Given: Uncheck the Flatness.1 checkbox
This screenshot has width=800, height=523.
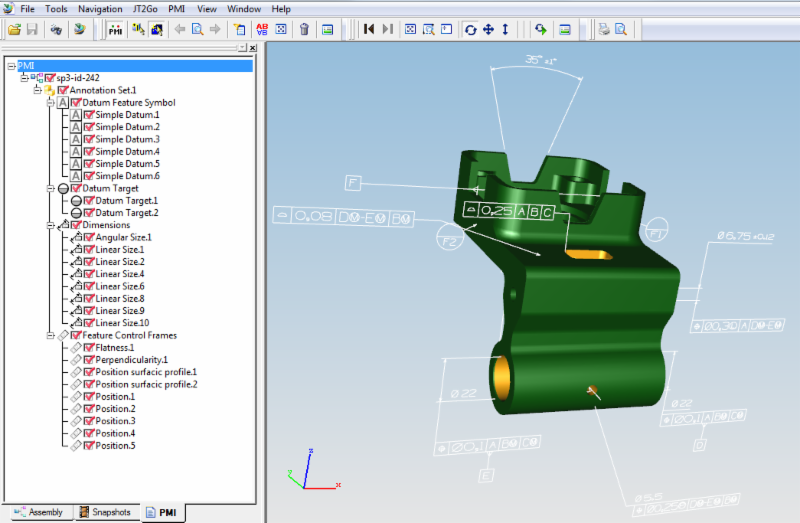Looking at the screenshot, I should click(x=89, y=348).
